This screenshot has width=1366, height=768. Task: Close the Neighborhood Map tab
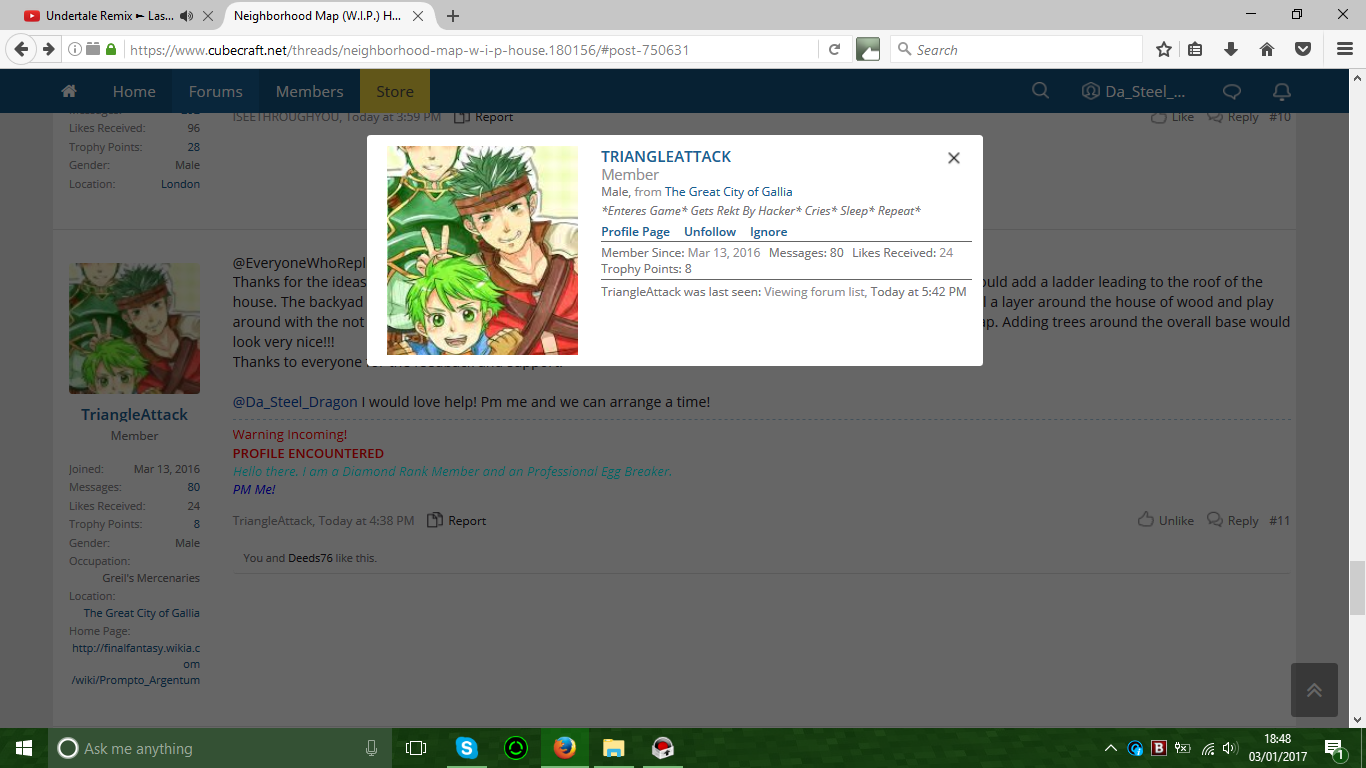point(419,16)
